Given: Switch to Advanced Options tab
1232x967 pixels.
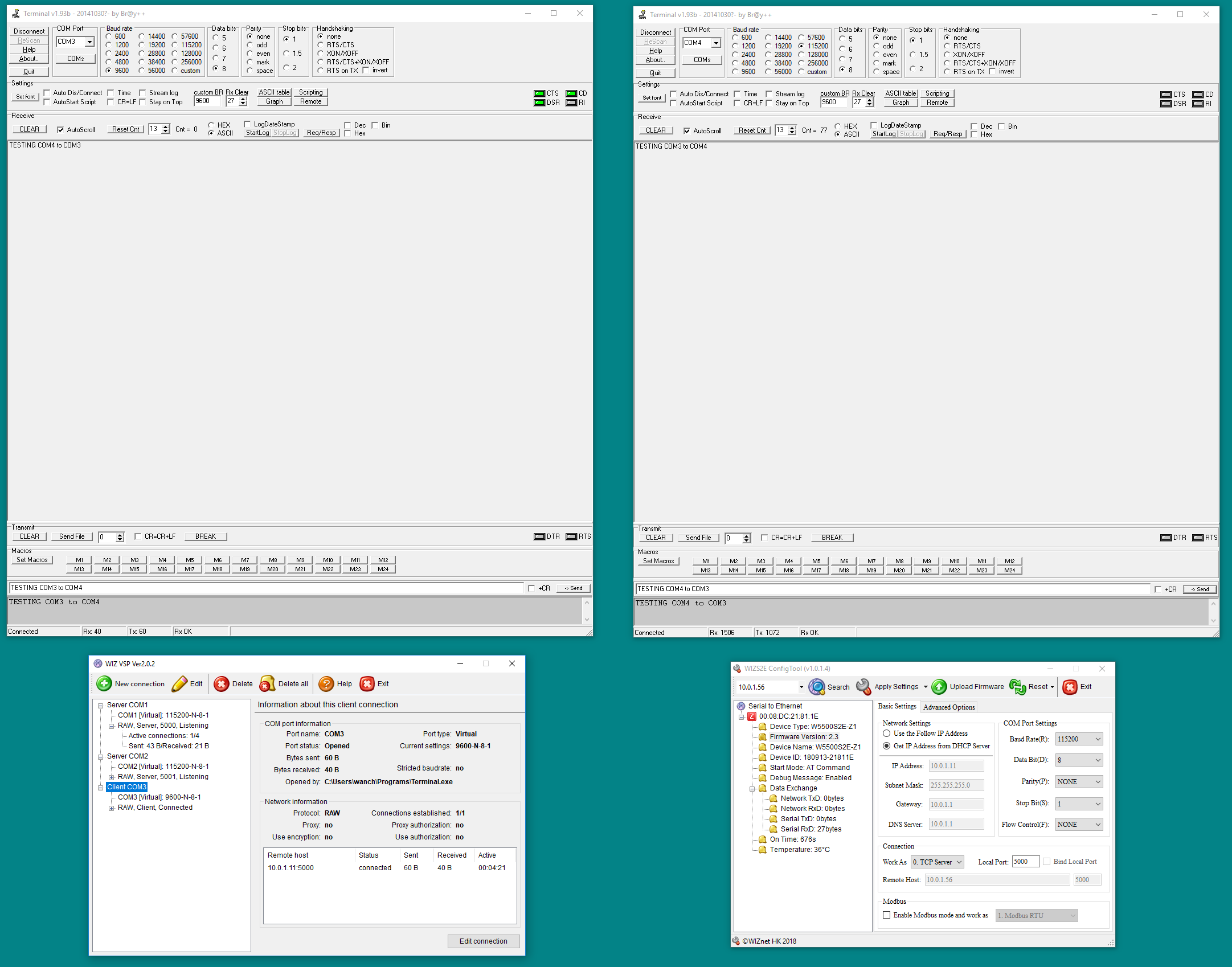Looking at the screenshot, I should click(949, 707).
